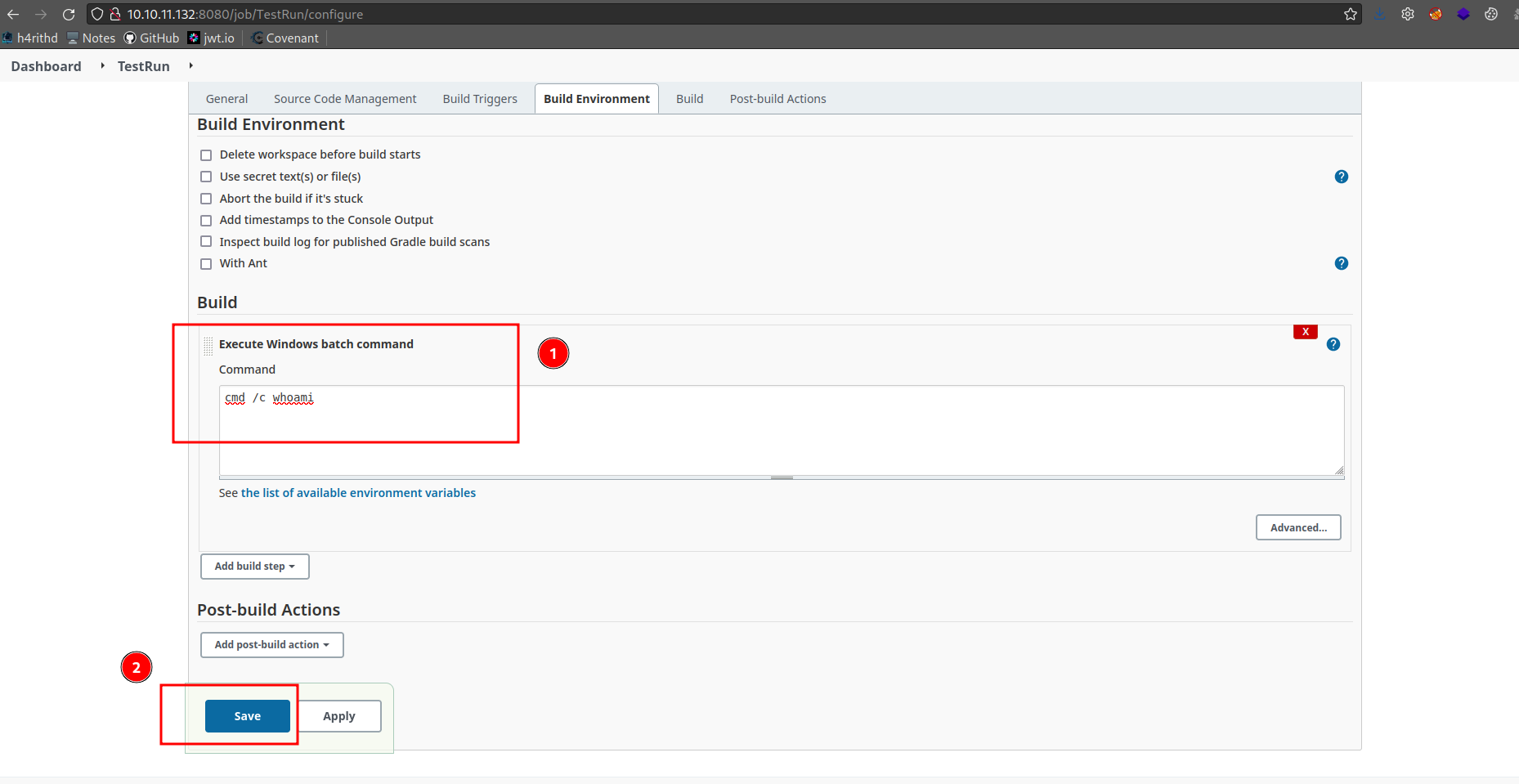Select the Build Environment tab
Viewport: 1519px width, 784px height.
coord(597,99)
